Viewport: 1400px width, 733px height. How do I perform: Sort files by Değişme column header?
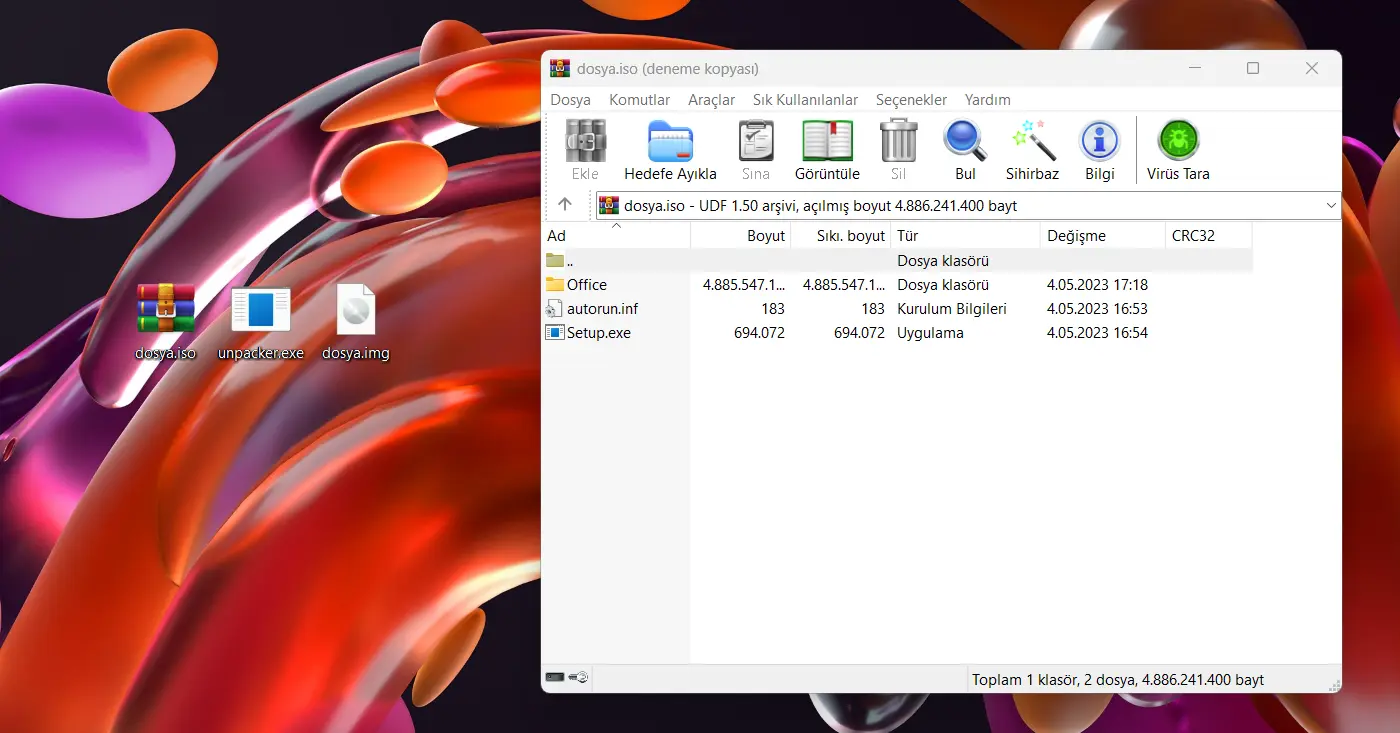[1103, 236]
